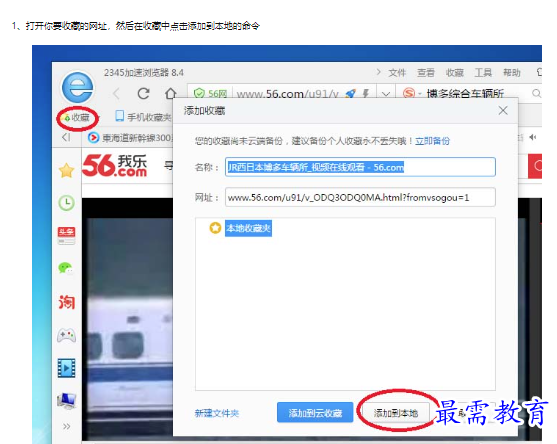This screenshot has width=557, height=444.
Task: Click the 新建文件夹 link
Action: (x=217, y=413)
